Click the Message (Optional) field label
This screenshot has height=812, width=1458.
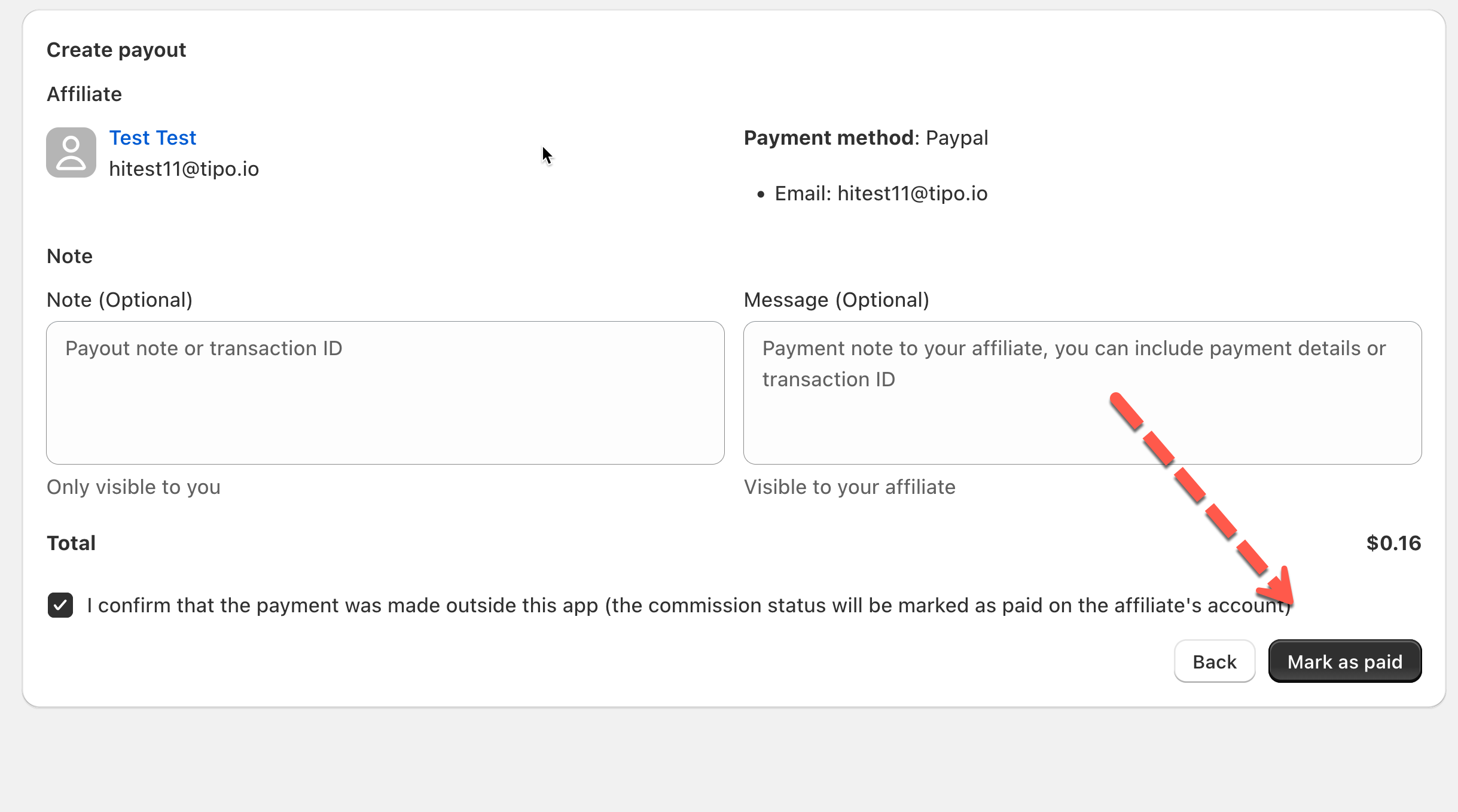click(836, 300)
